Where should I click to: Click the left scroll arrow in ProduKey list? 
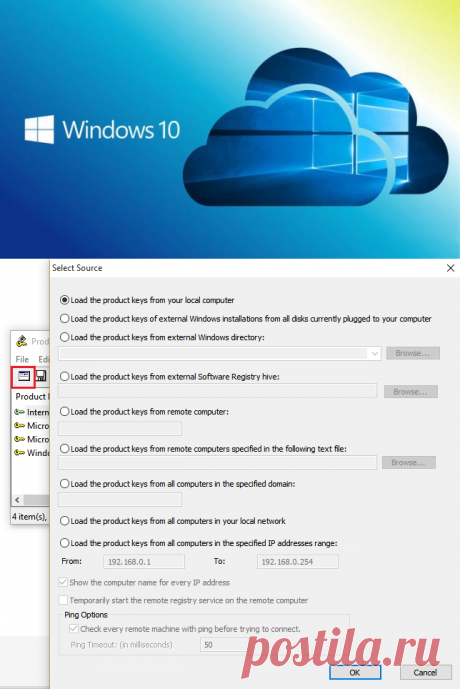(18, 500)
